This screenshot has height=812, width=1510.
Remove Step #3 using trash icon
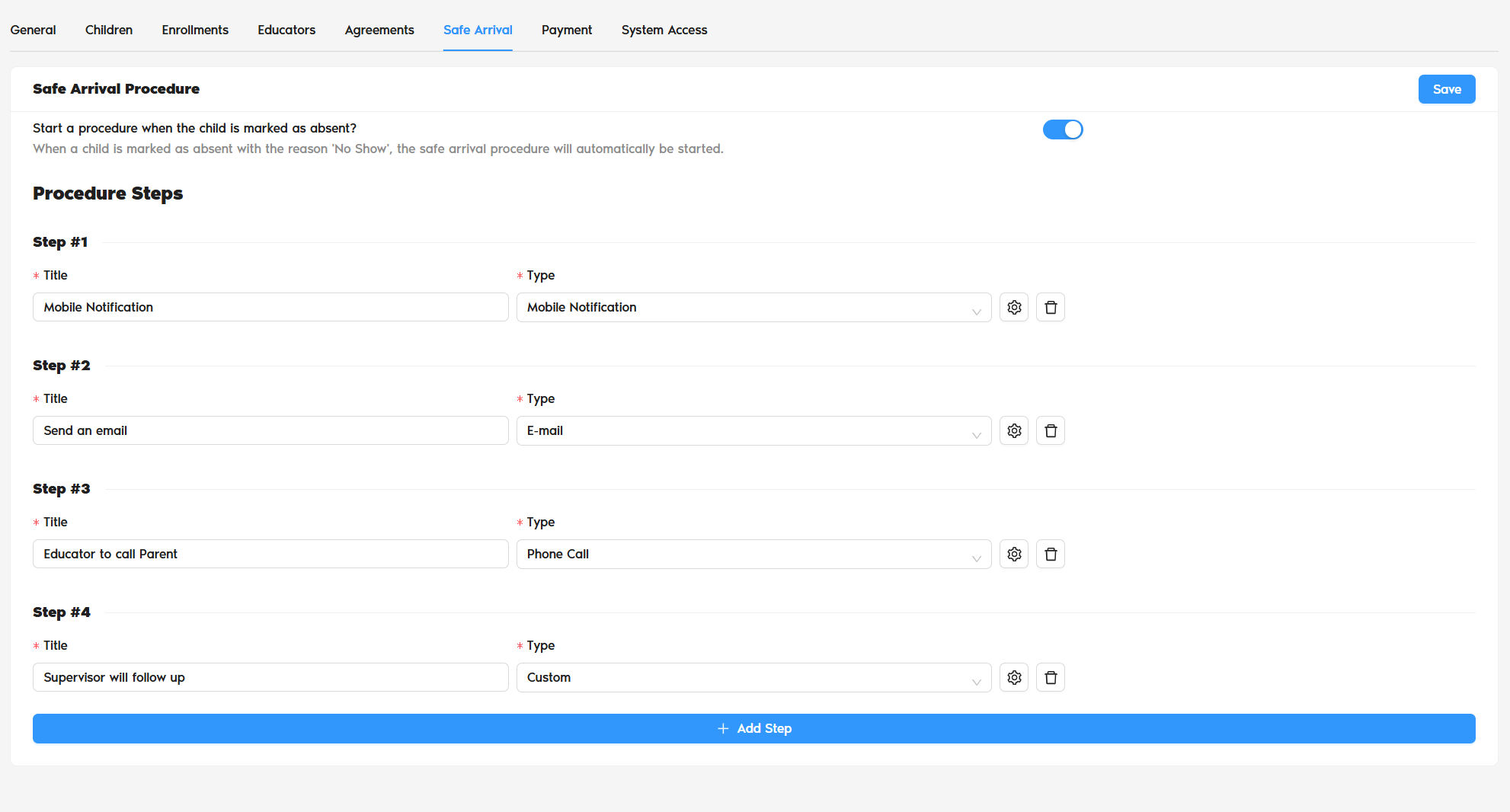coord(1051,554)
